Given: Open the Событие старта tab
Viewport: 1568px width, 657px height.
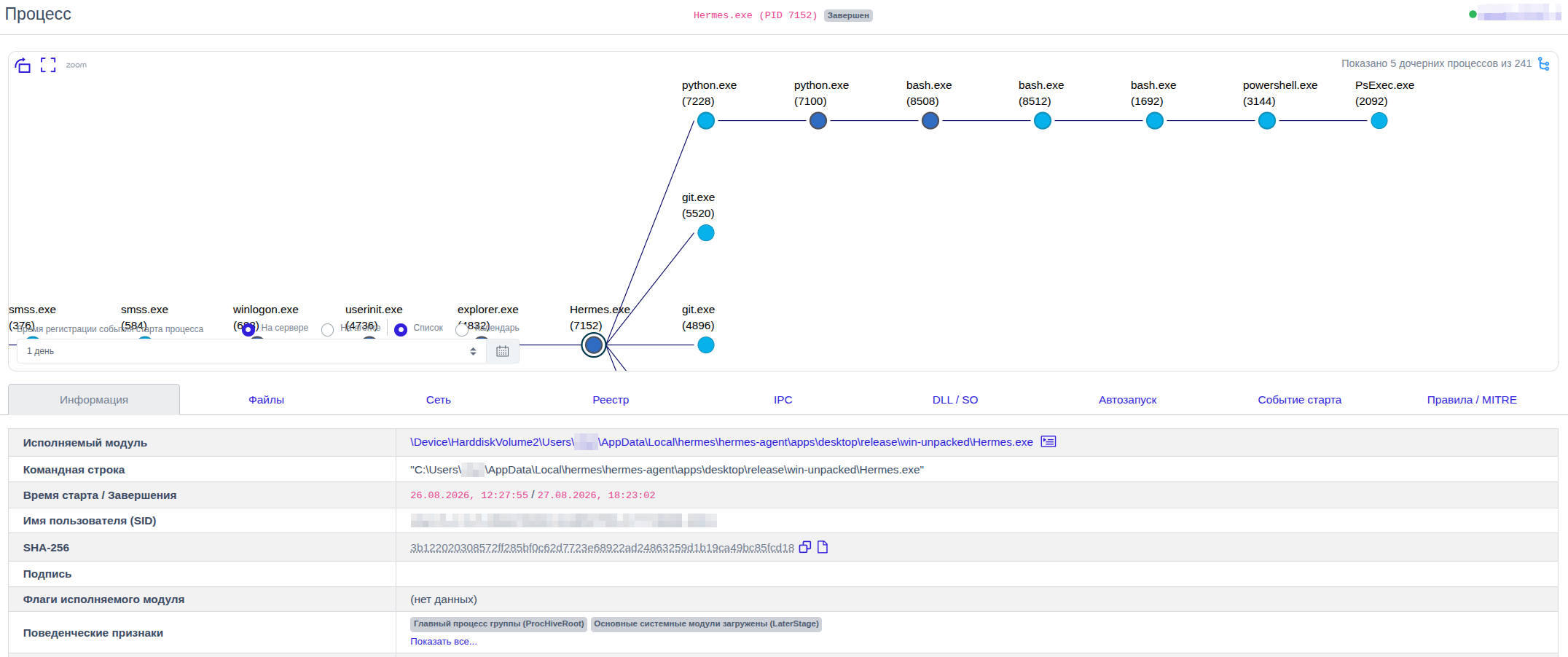Looking at the screenshot, I should click(x=1300, y=400).
